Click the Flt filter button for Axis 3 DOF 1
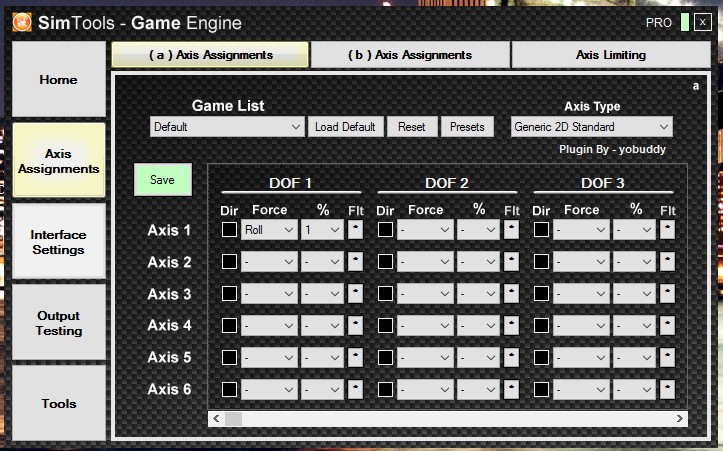 355,293
